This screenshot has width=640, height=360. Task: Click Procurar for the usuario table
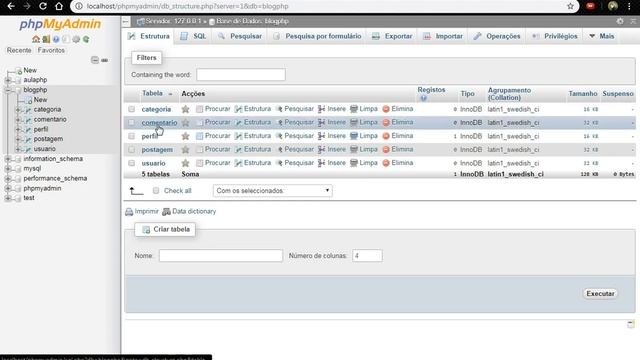(x=213, y=163)
